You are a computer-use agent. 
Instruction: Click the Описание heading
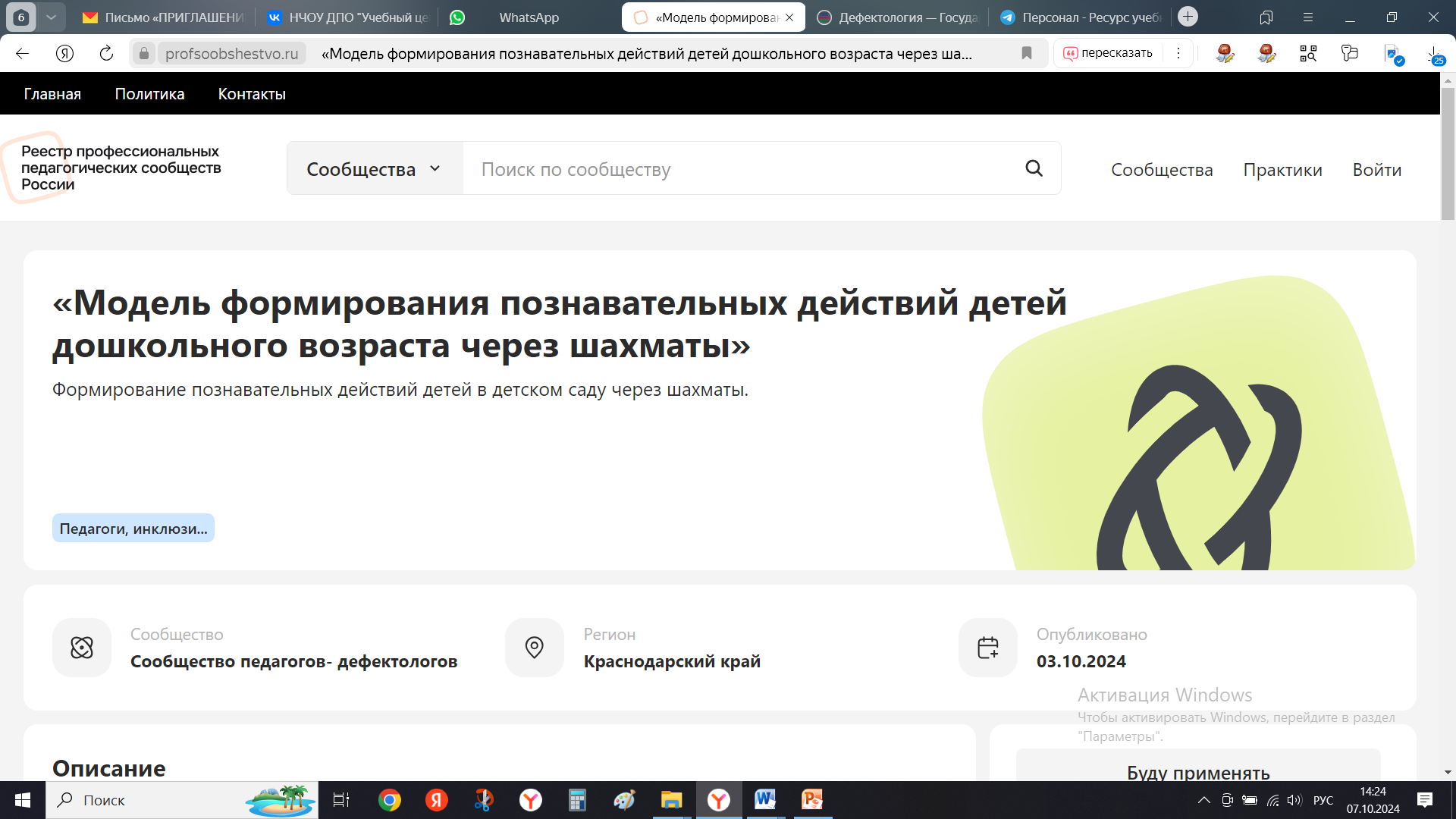tap(109, 768)
